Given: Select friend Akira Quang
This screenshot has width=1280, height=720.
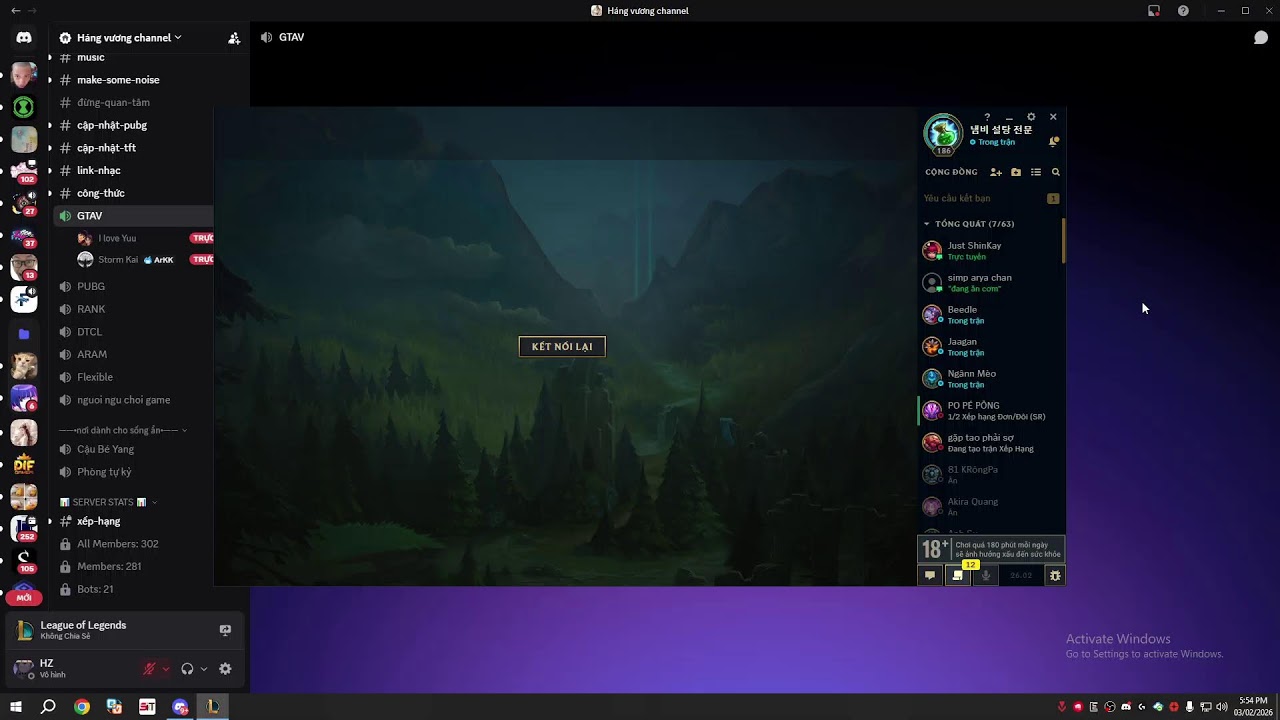Looking at the screenshot, I should pos(990,507).
